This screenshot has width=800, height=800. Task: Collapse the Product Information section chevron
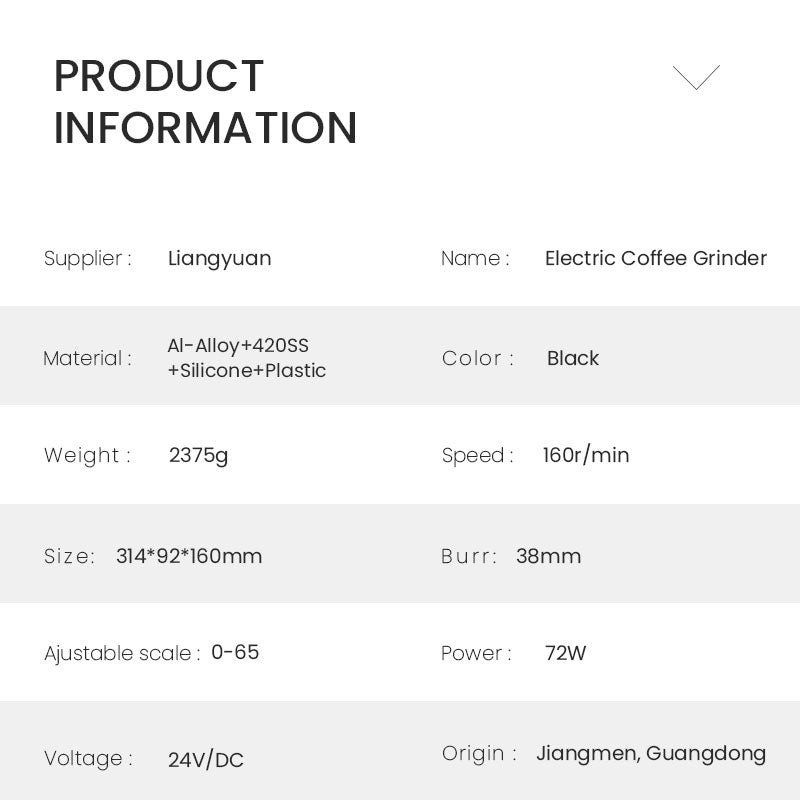(x=696, y=77)
